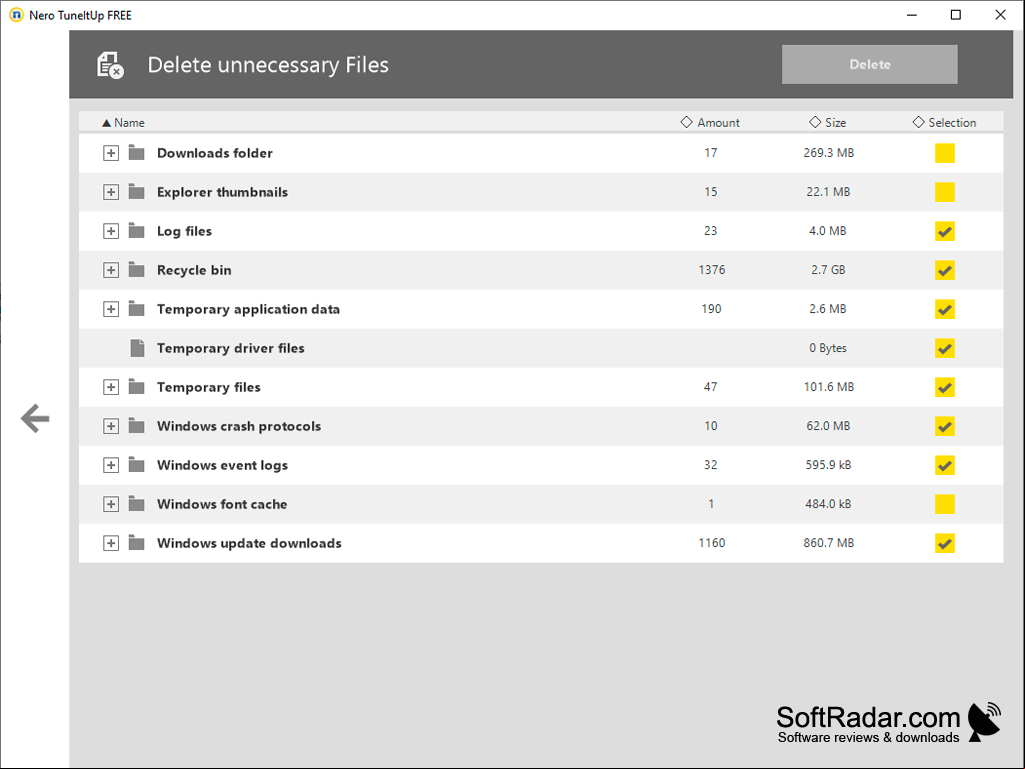
Task: Uncheck Windows crash protocols checkbox
Action: coord(945,426)
